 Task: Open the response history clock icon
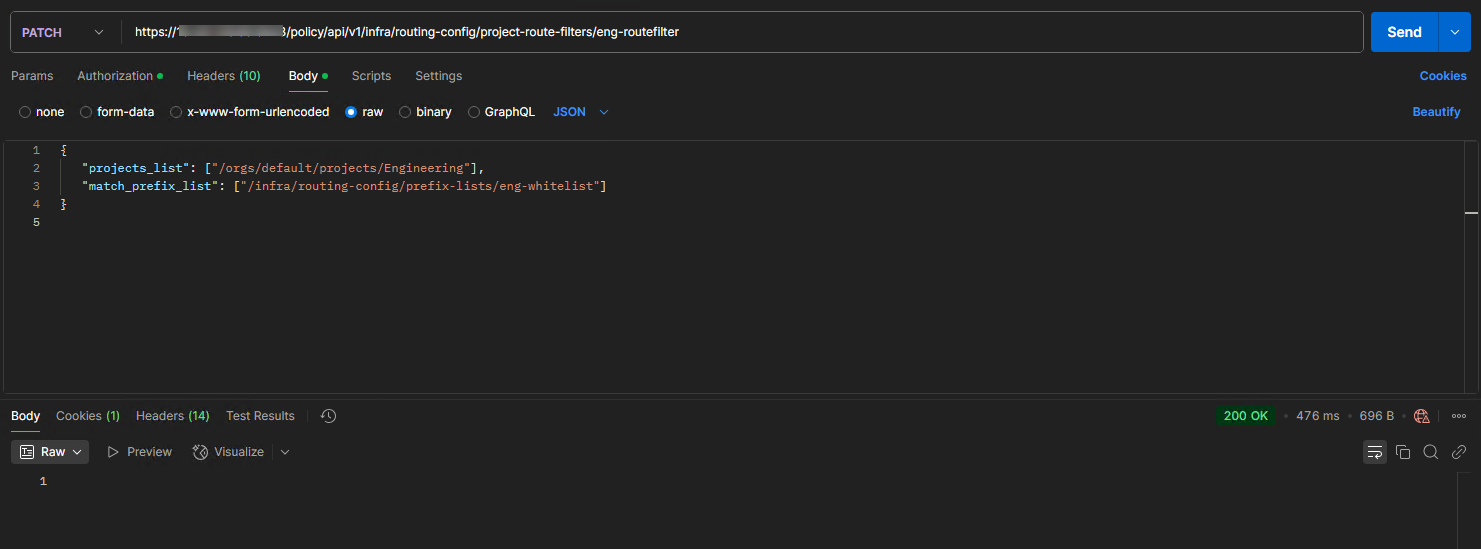tap(328, 416)
